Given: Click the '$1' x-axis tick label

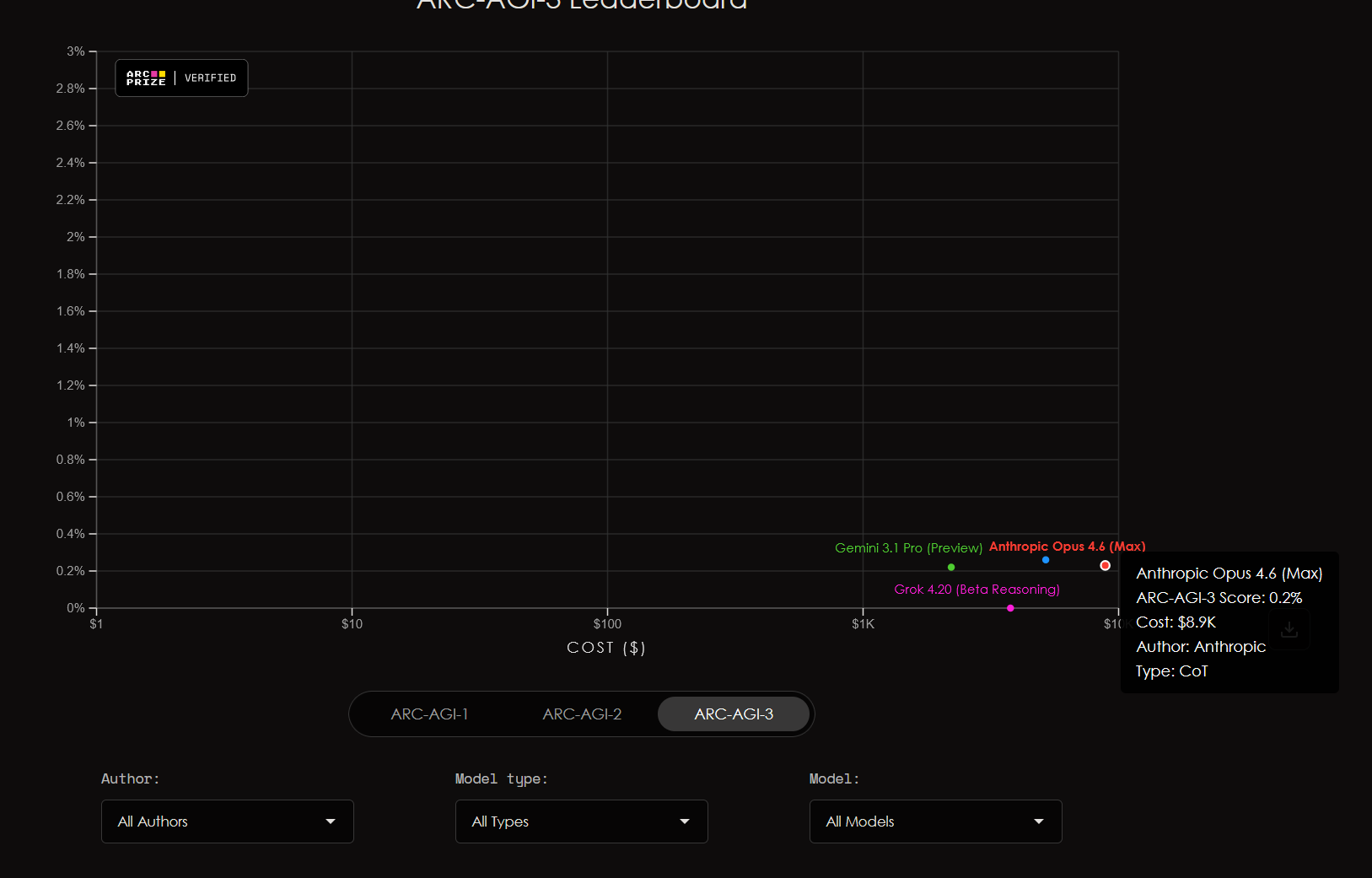Looking at the screenshot, I should [x=96, y=624].
